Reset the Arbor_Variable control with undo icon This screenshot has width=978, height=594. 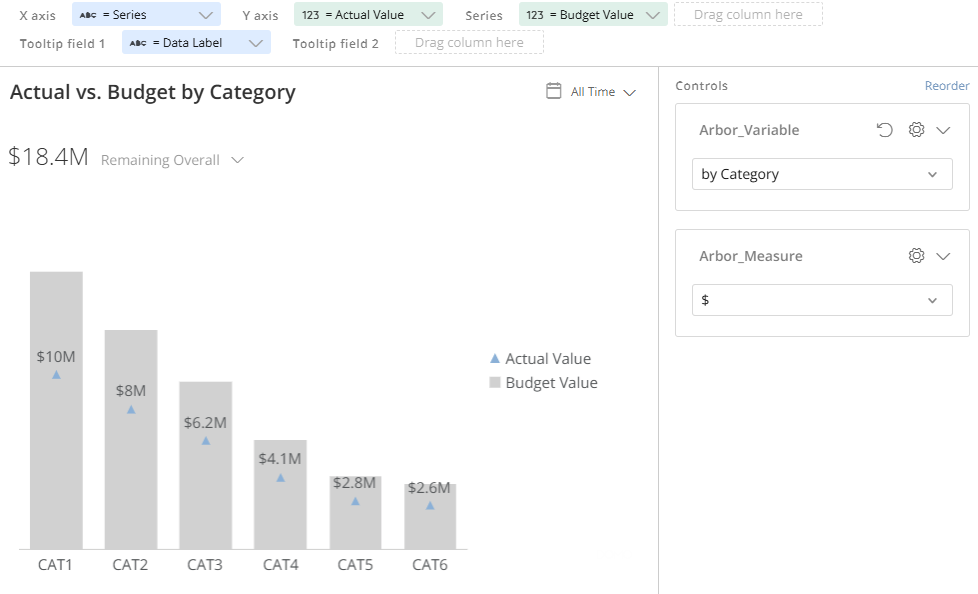coord(884,130)
